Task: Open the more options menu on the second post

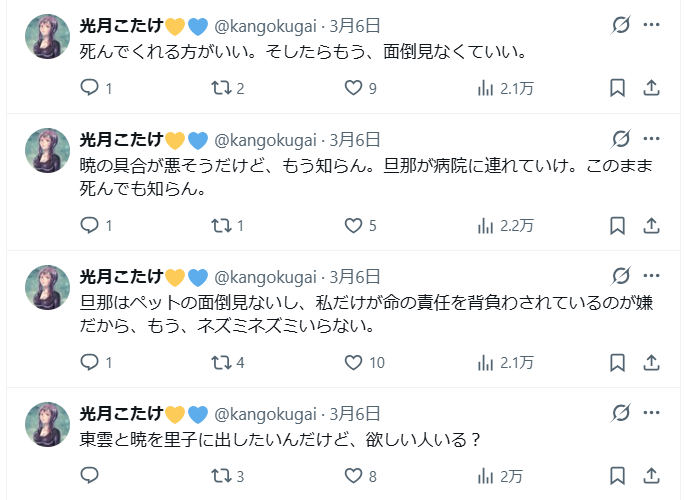Action: pos(651,138)
